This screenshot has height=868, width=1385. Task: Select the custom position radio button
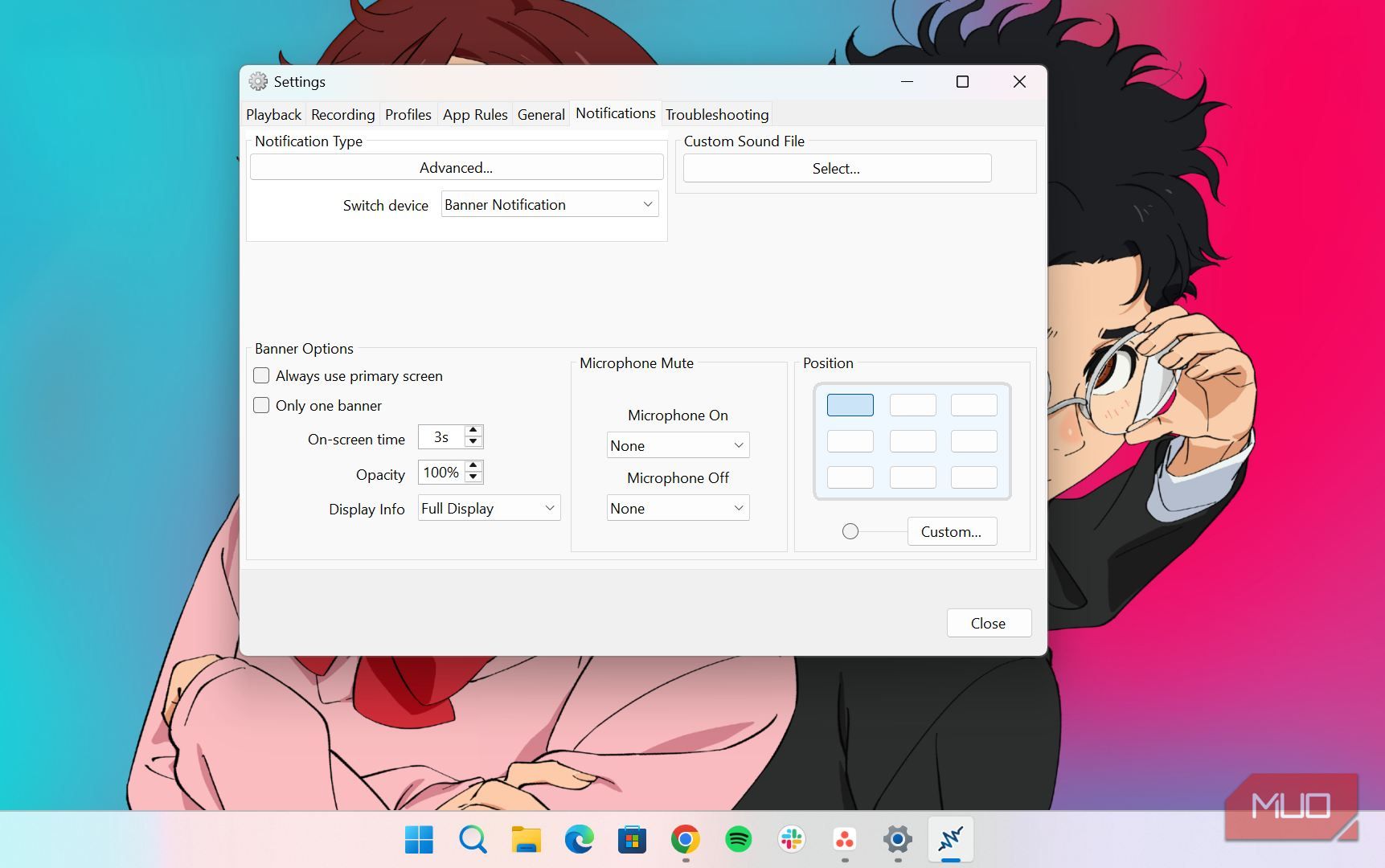pyautogui.click(x=850, y=531)
